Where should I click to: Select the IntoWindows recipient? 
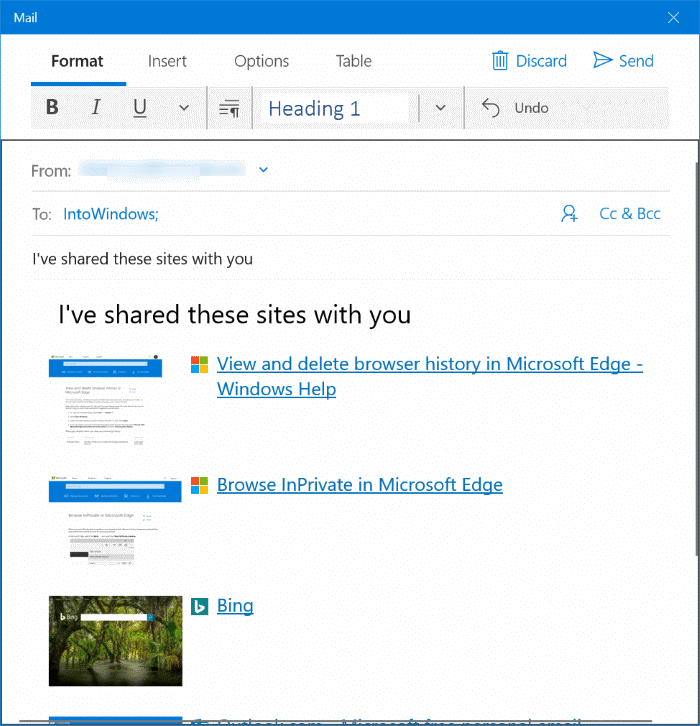click(x=111, y=214)
